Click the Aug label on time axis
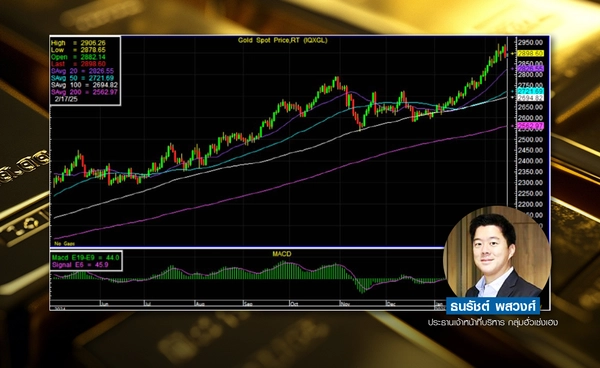This screenshot has width=600, height=368. pyautogui.click(x=199, y=304)
